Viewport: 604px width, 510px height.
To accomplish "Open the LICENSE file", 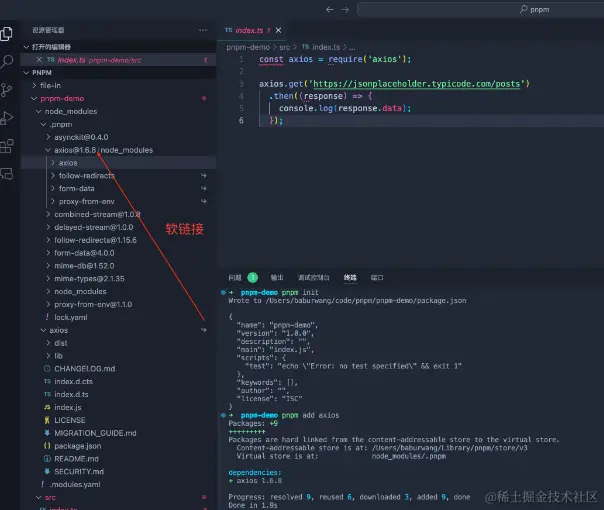I will tap(118, 420).
